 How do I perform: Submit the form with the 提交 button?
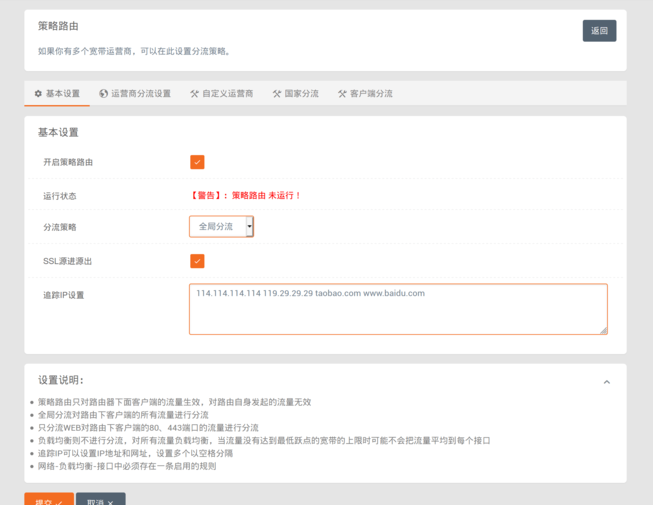[49, 500]
